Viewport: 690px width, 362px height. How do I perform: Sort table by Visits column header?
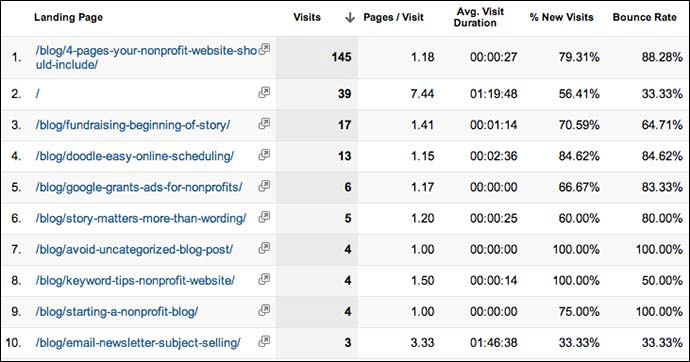[307, 17]
